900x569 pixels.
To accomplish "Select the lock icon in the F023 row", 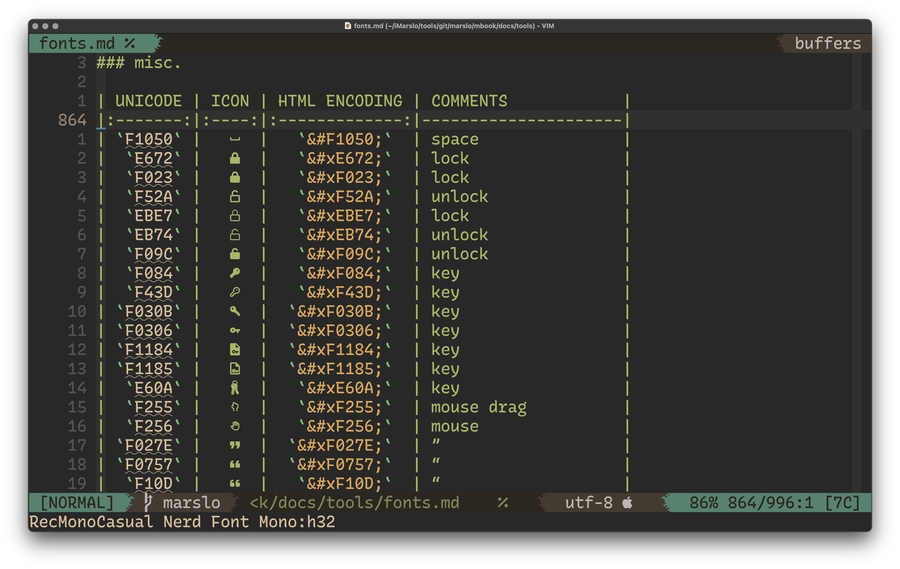I will click(x=235, y=177).
